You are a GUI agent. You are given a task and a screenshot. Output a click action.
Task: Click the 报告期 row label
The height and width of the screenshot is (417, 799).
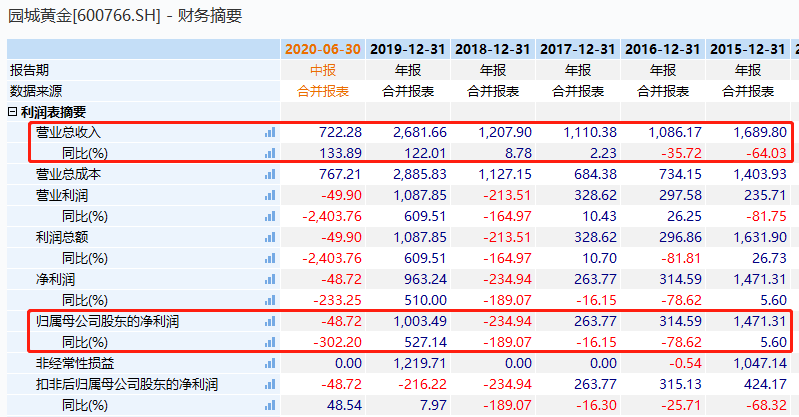(x=29, y=70)
